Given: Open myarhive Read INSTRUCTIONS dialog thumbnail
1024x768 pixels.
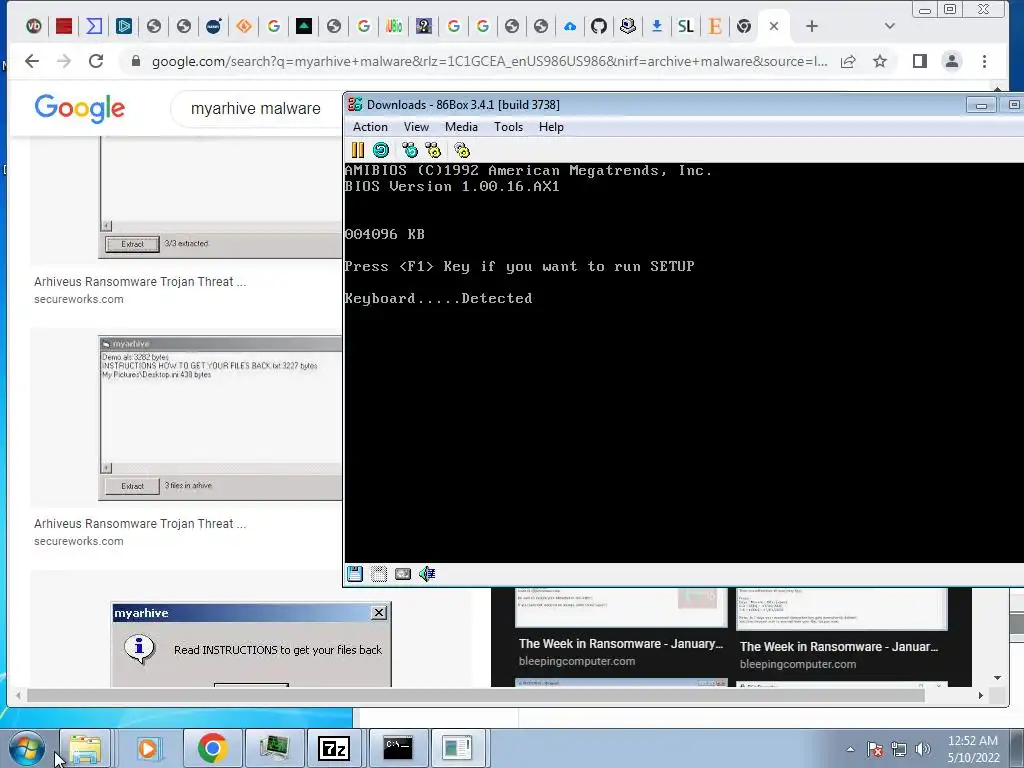Looking at the screenshot, I should click(251, 644).
